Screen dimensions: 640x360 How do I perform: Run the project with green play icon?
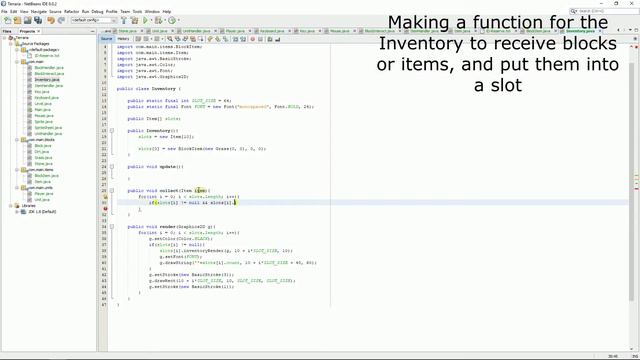145,20
